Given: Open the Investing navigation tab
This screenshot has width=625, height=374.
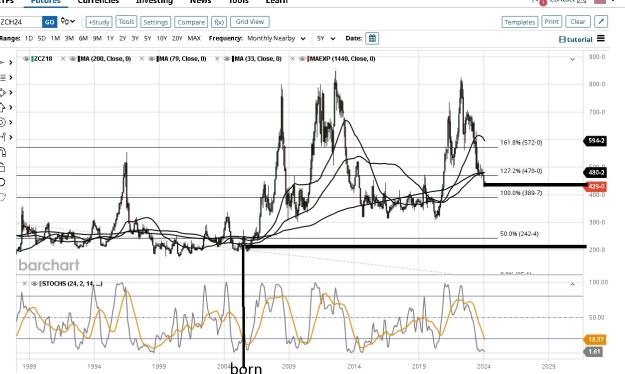Looking at the screenshot, I should tap(154, 2).
